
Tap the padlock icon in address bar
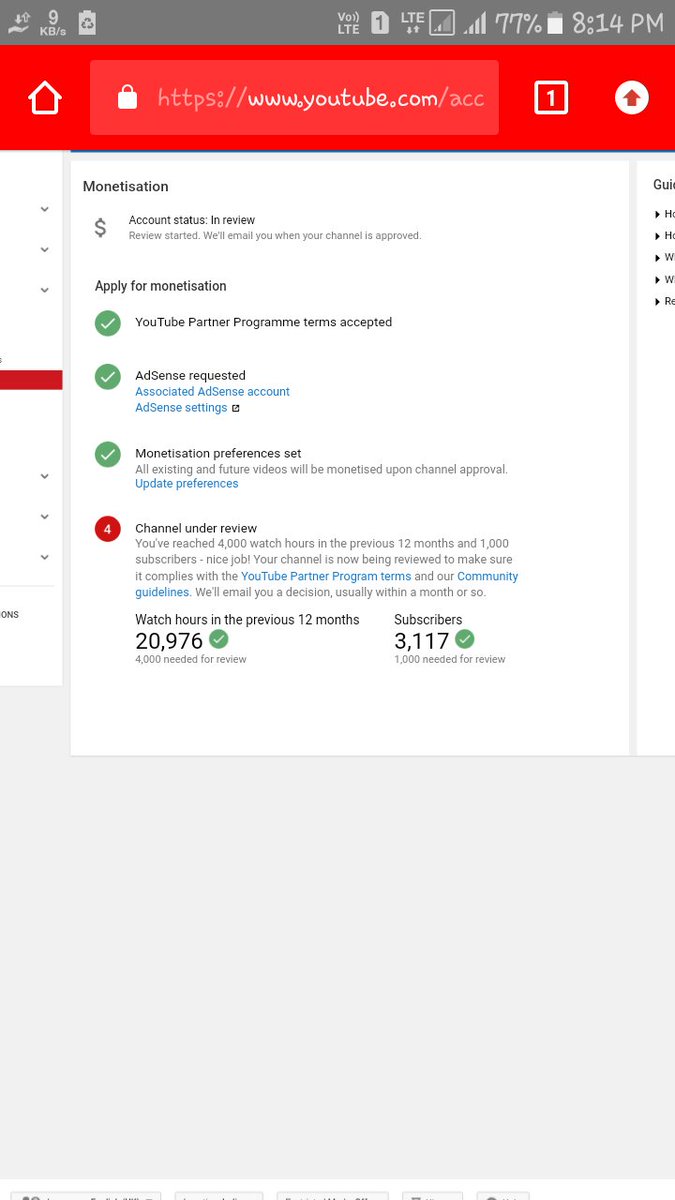127,97
